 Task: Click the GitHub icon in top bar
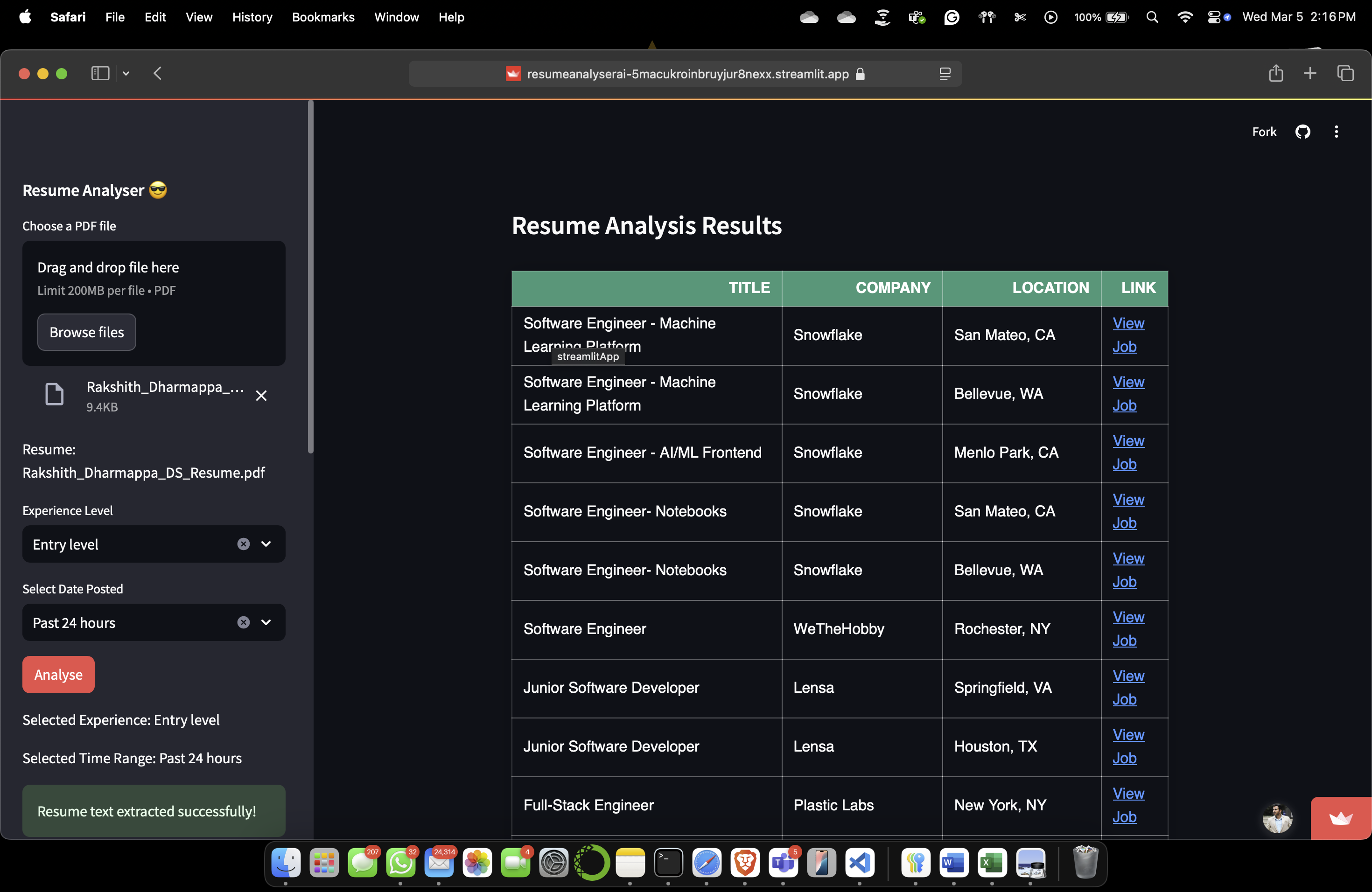click(1303, 131)
